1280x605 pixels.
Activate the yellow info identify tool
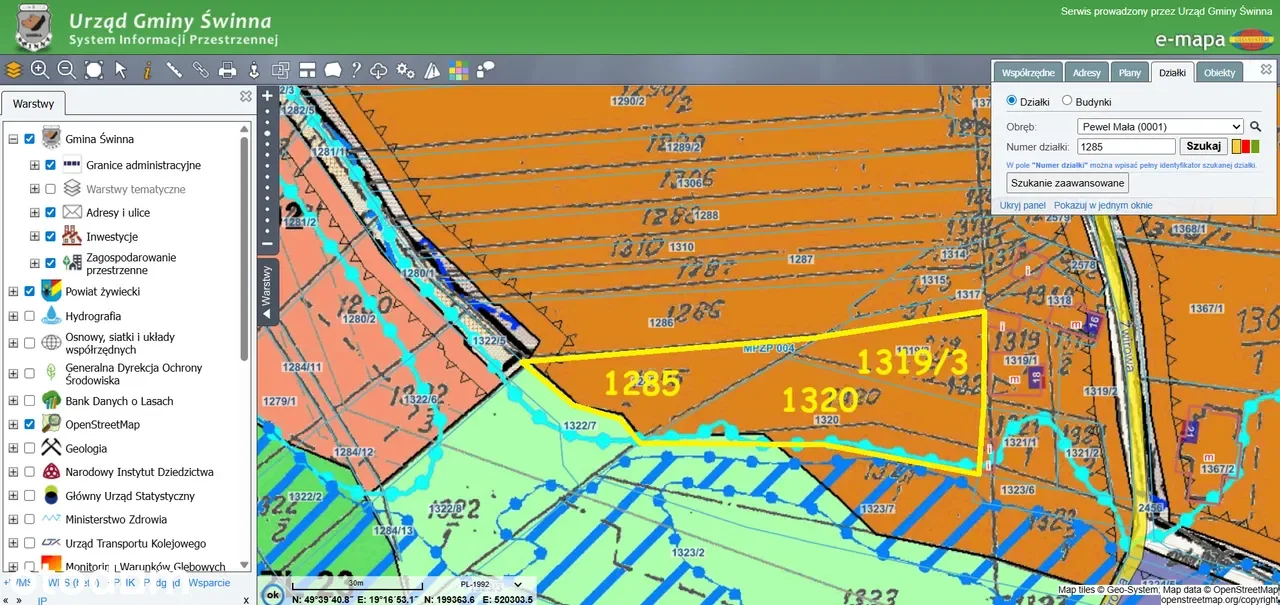(147, 70)
